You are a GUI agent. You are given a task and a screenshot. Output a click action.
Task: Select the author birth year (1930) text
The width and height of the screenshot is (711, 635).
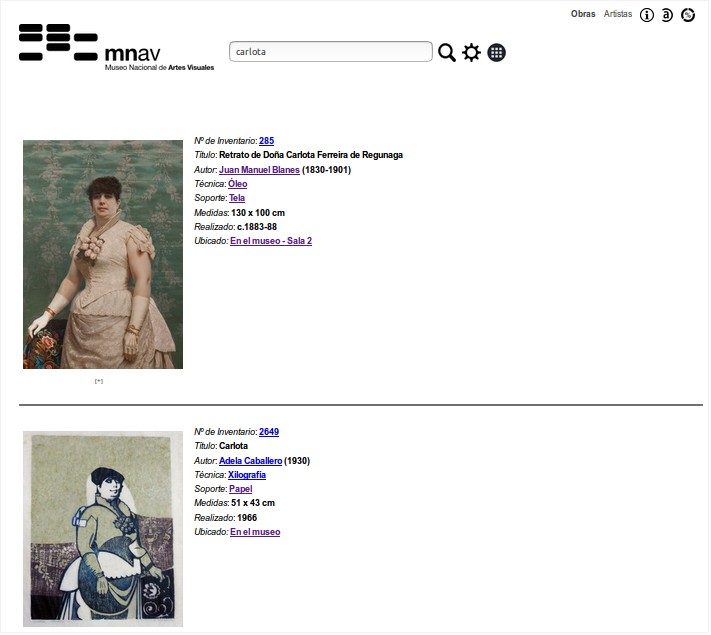click(297, 461)
